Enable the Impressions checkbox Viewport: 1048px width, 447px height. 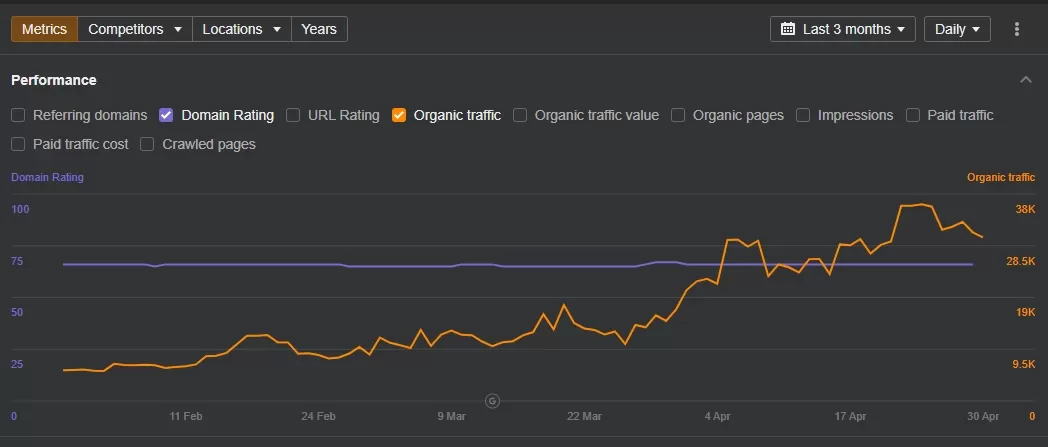coord(803,115)
